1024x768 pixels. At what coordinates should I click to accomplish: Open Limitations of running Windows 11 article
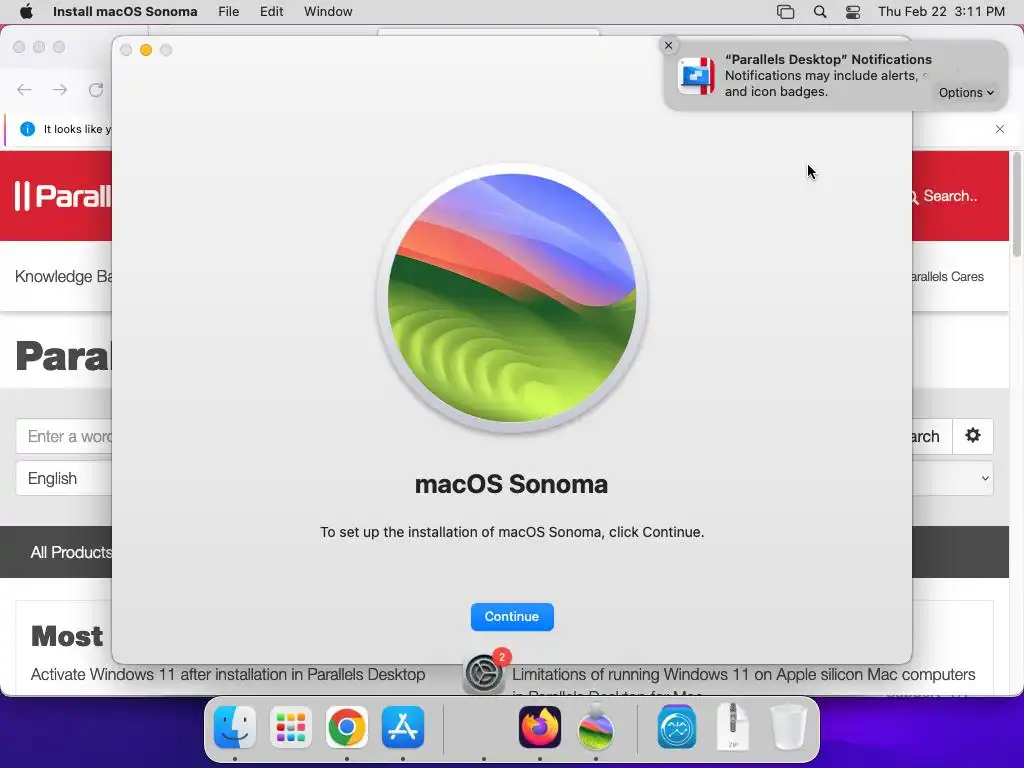[744, 674]
